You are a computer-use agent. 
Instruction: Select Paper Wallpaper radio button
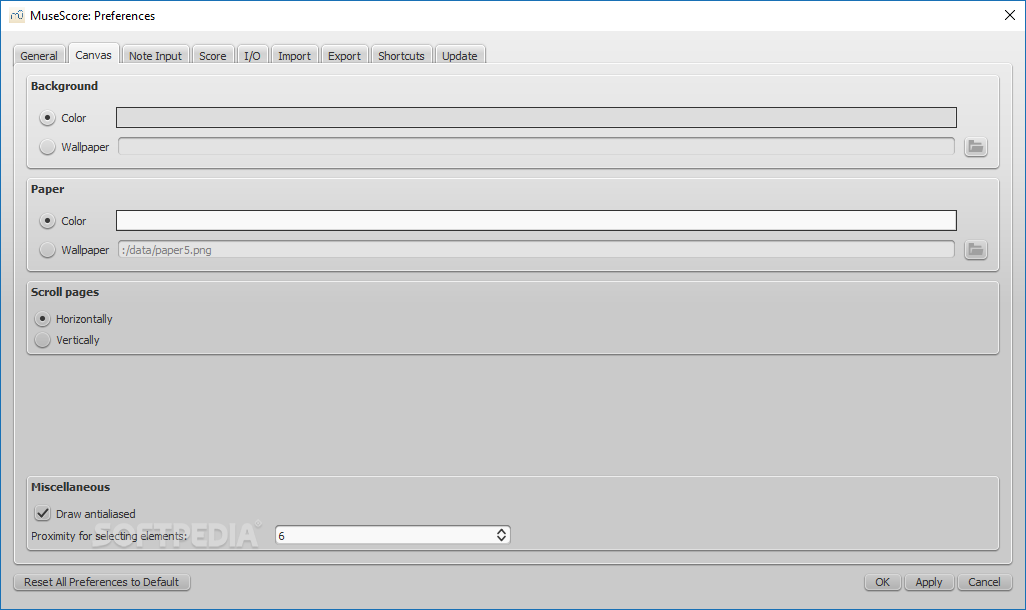tap(47, 249)
